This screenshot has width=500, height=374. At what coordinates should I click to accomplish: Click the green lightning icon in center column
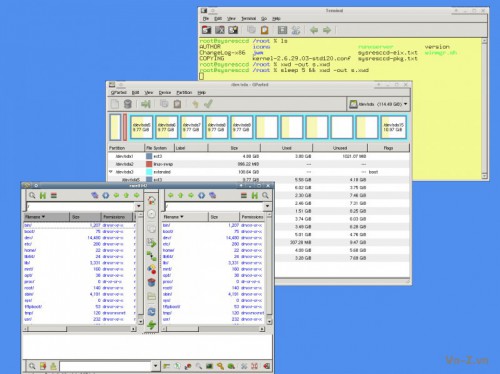point(151,325)
